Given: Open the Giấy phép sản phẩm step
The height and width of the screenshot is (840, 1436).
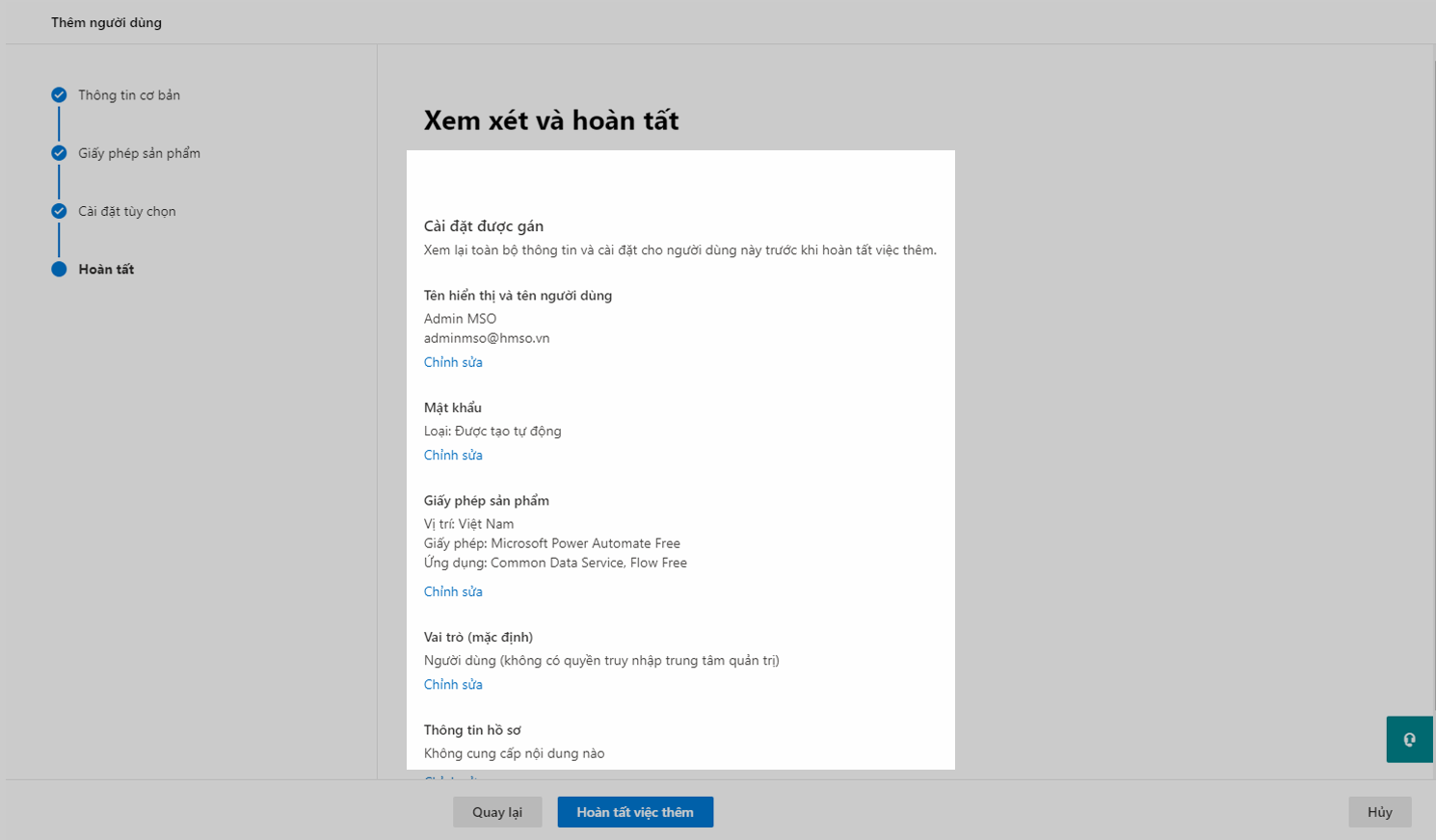Looking at the screenshot, I should click(x=140, y=153).
